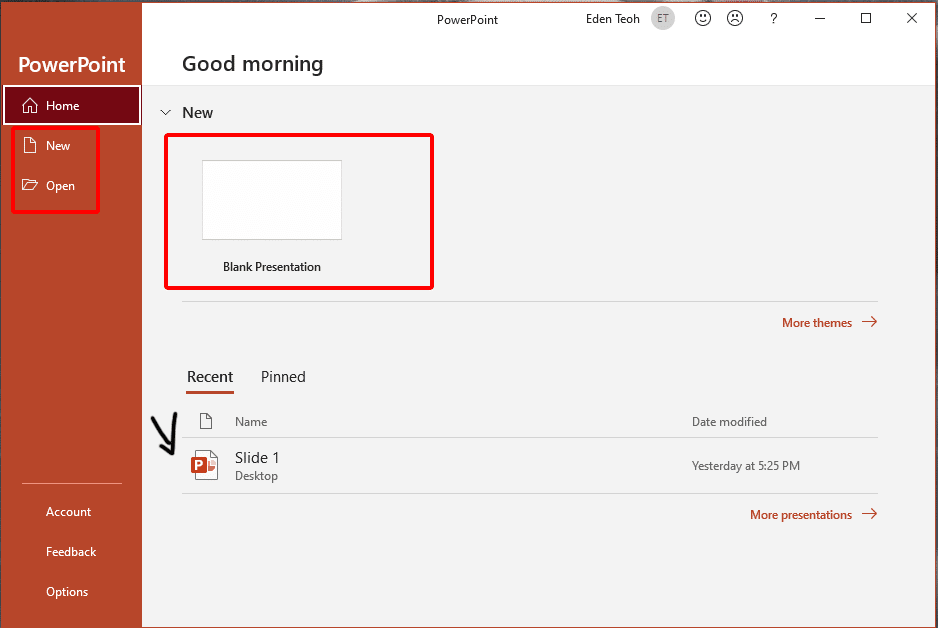938x628 pixels.
Task: Click the ET account avatar
Action: click(663, 19)
